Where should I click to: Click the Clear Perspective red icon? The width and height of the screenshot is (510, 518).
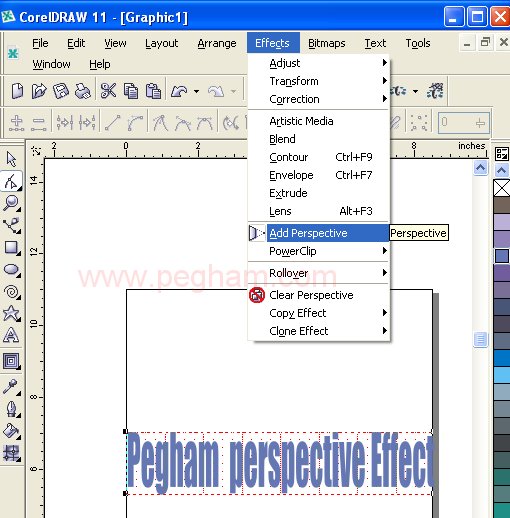pos(257,295)
